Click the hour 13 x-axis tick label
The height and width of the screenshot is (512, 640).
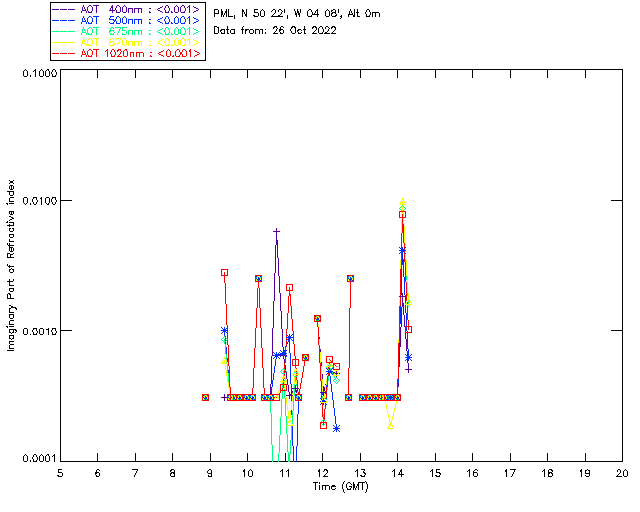click(360, 473)
